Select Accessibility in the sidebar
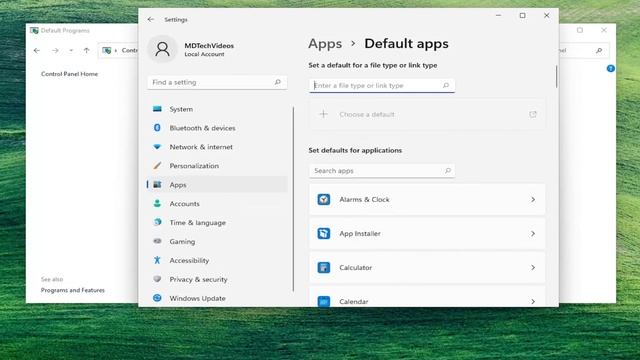This screenshot has width=640, height=360. [217, 260]
